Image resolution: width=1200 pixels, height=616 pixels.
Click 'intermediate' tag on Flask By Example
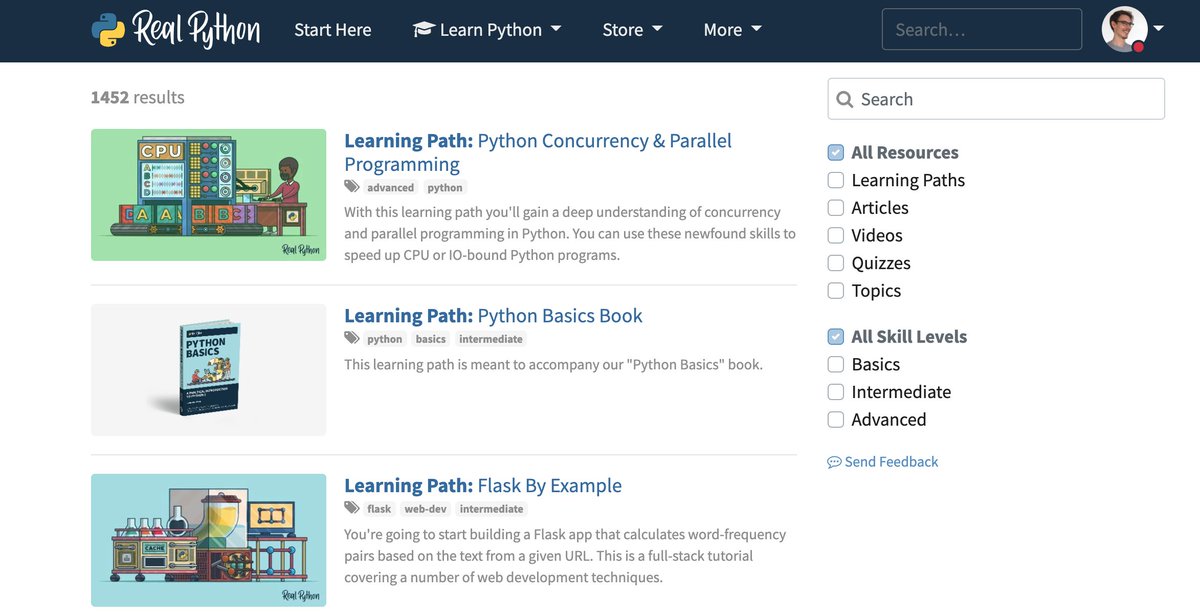pyautogui.click(x=491, y=509)
